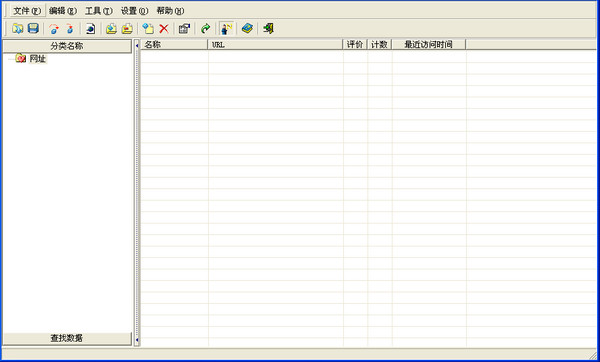Click the new folder with star icon
This screenshot has height=362, width=600.
pos(148,29)
